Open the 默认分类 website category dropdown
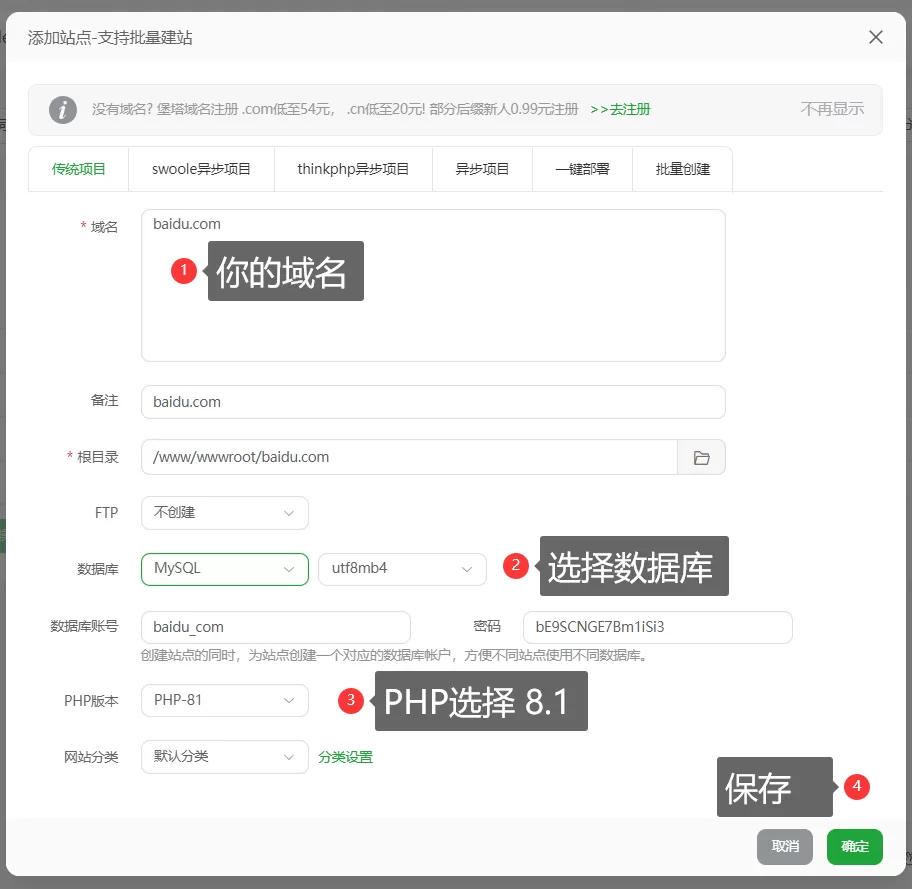The height and width of the screenshot is (889, 912). pos(224,757)
